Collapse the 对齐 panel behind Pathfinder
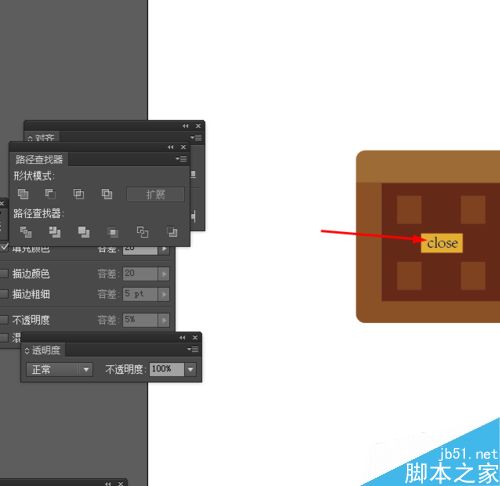Image resolution: width=500 pixels, height=486 pixels. (x=185, y=126)
